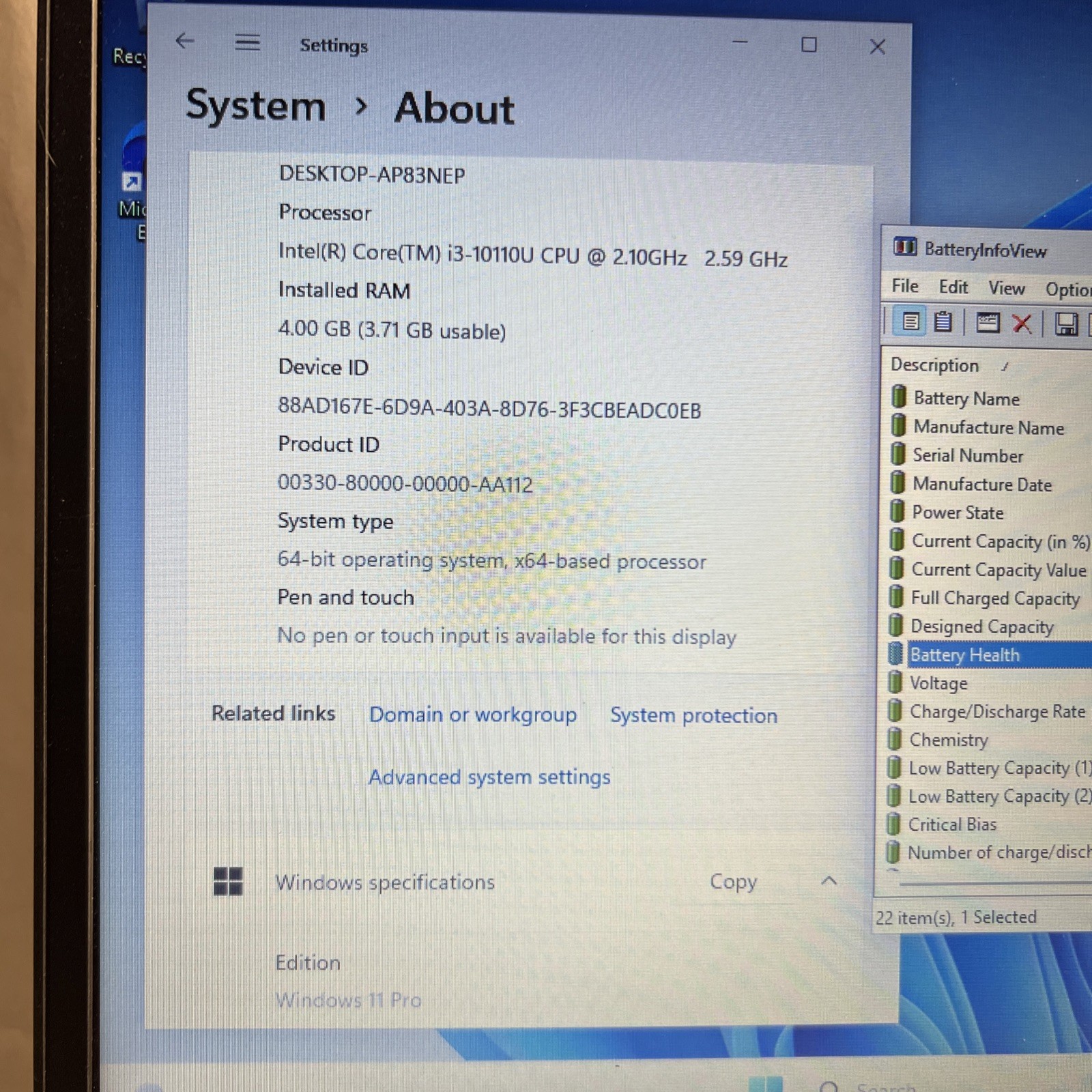Click the Windows specifications logo icon

pos(228,881)
